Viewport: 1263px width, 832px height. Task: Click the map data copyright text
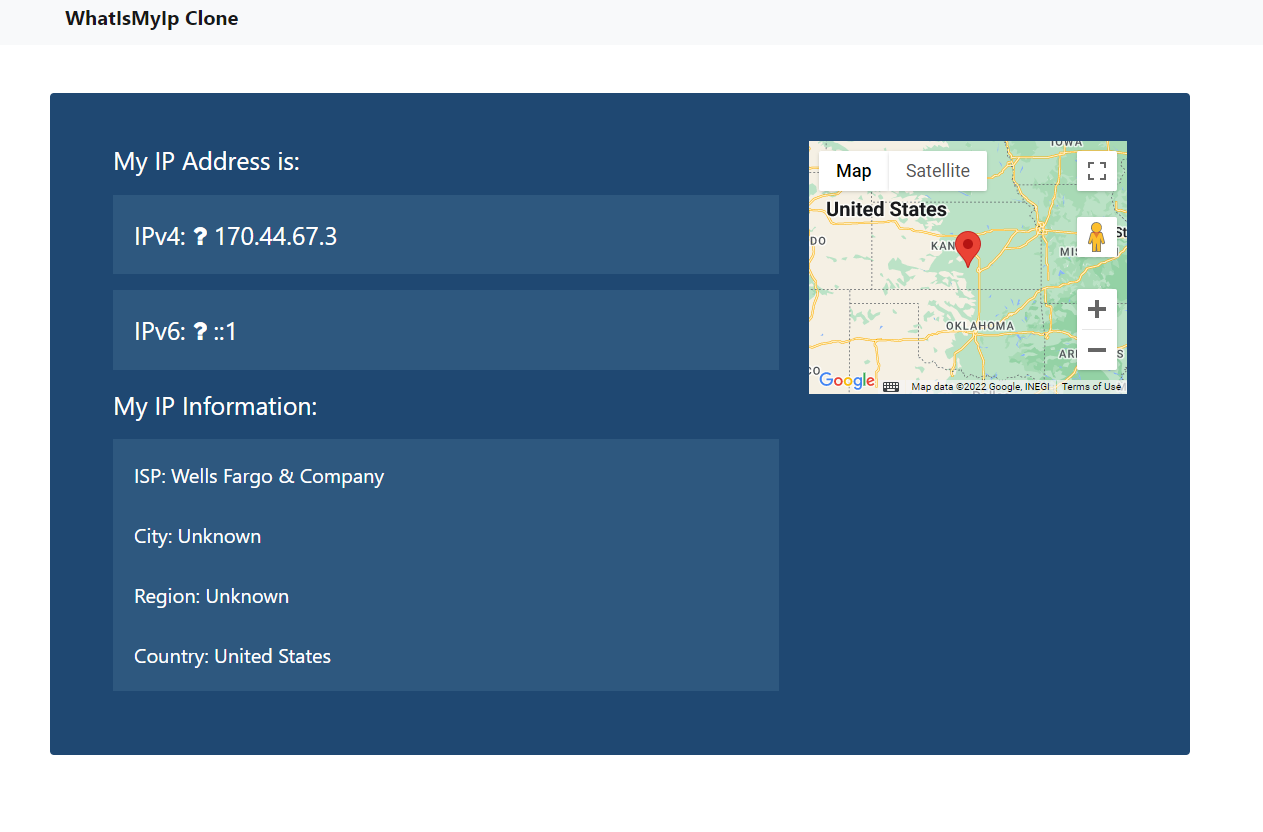980,387
